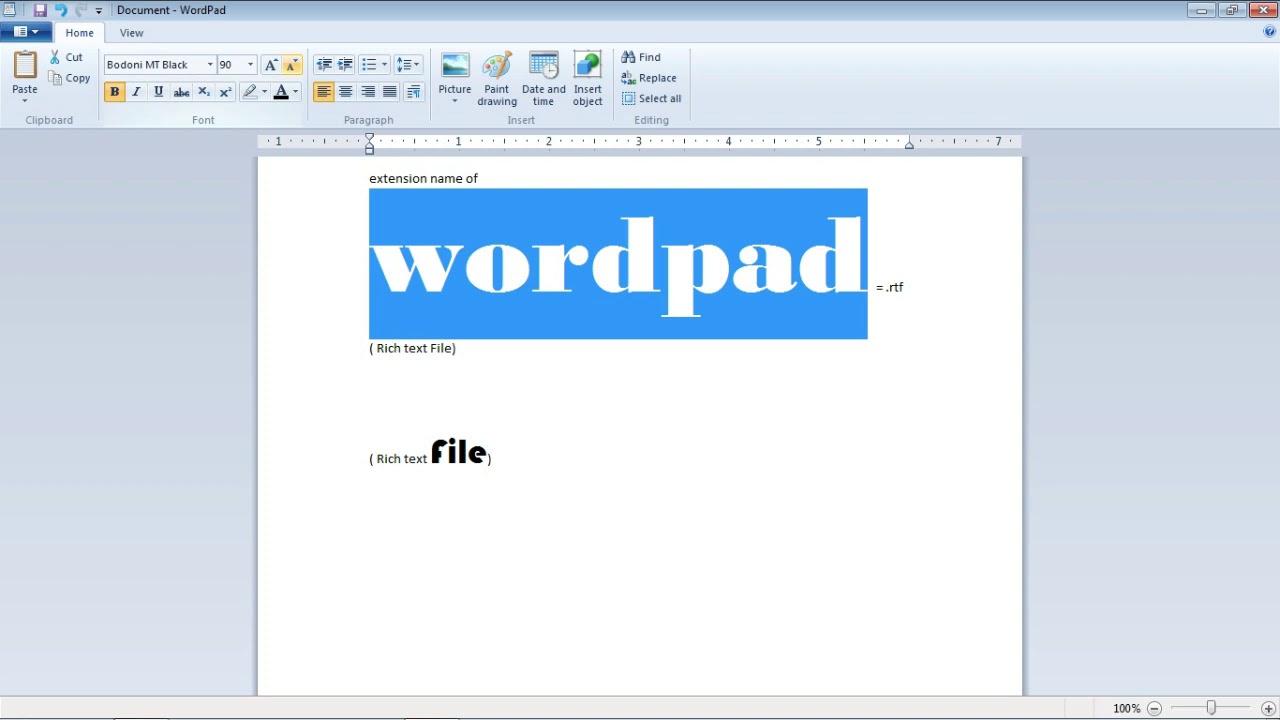Insert a Paint drawing

(497, 79)
